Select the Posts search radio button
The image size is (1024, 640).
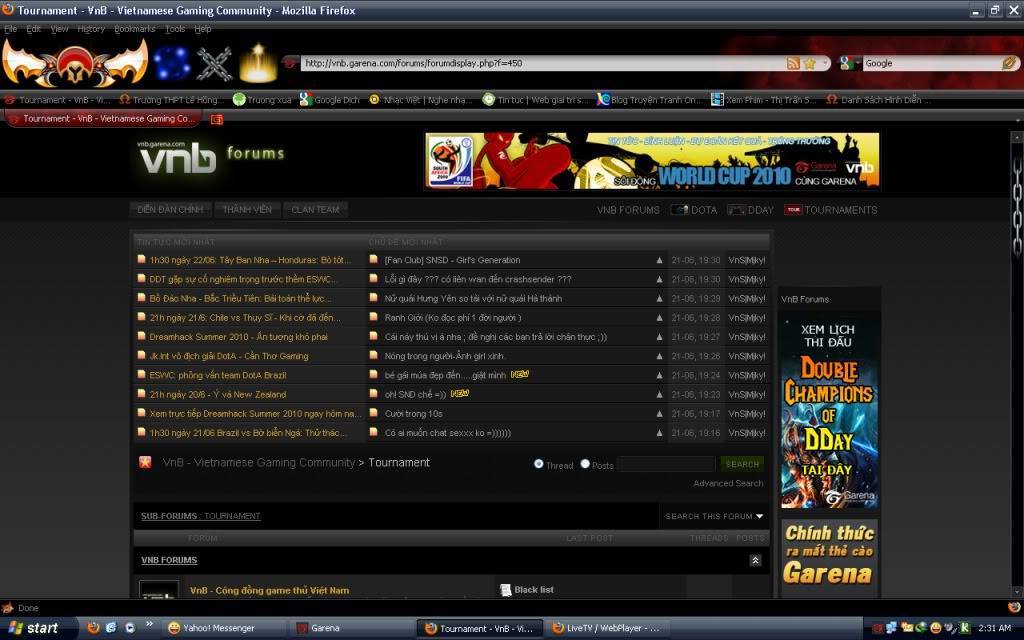(x=585, y=464)
